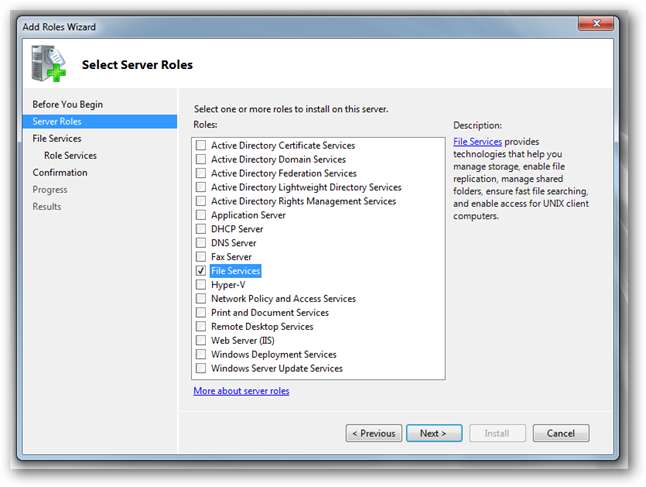The height and width of the screenshot is (487, 646).
Task: Check Active Directory Federation Services box
Action: [201, 173]
